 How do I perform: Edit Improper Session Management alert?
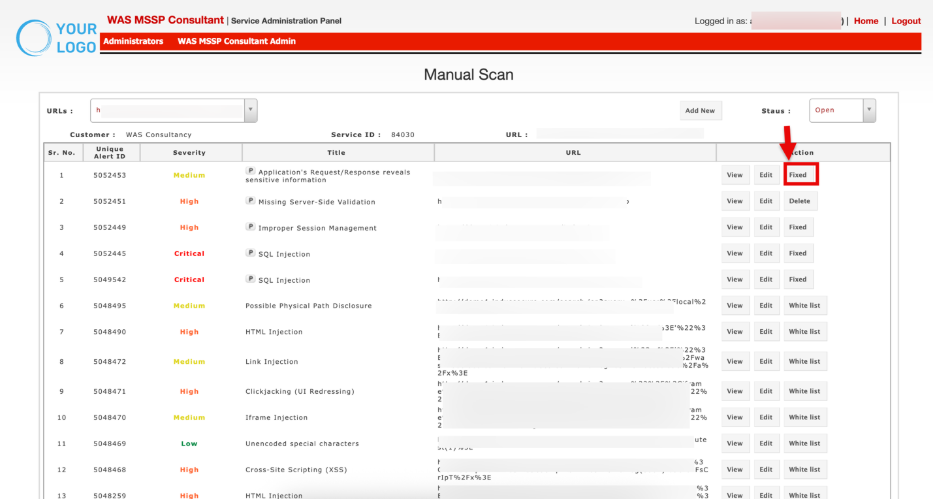[x=766, y=227]
